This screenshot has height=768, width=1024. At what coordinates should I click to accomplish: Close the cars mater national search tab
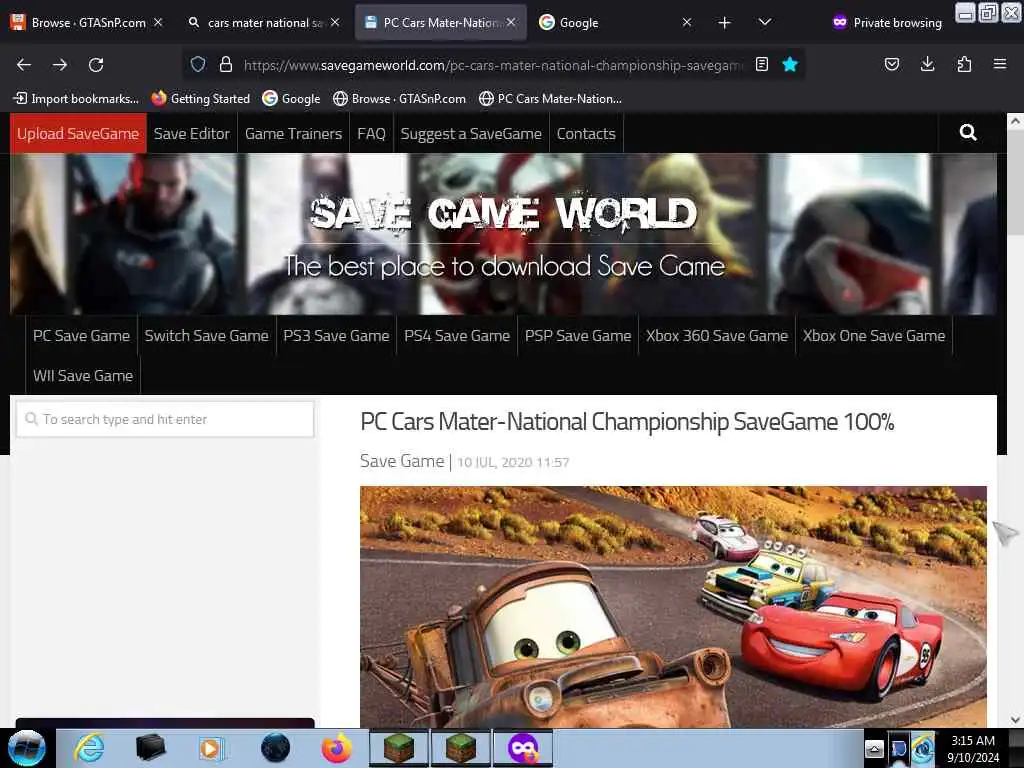coord(335,22)
